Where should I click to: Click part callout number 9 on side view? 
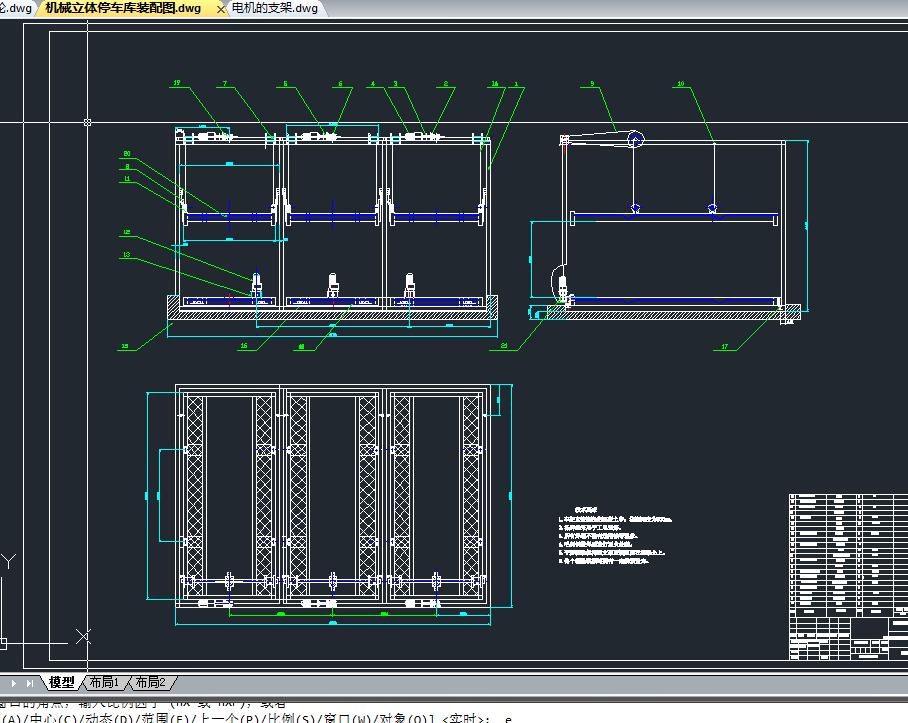click(592, 83)
